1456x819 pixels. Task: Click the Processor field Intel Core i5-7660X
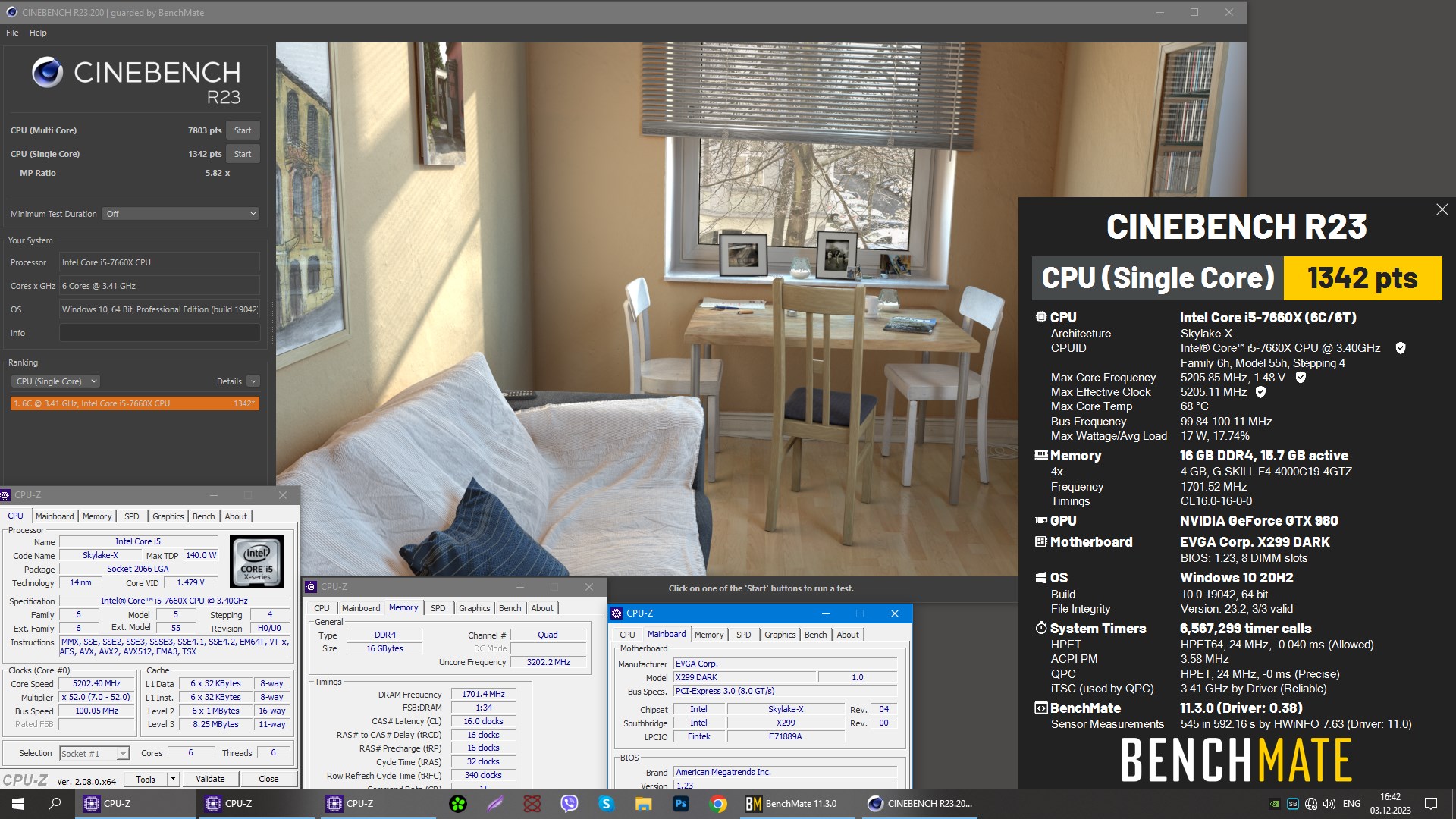(159, 262)
